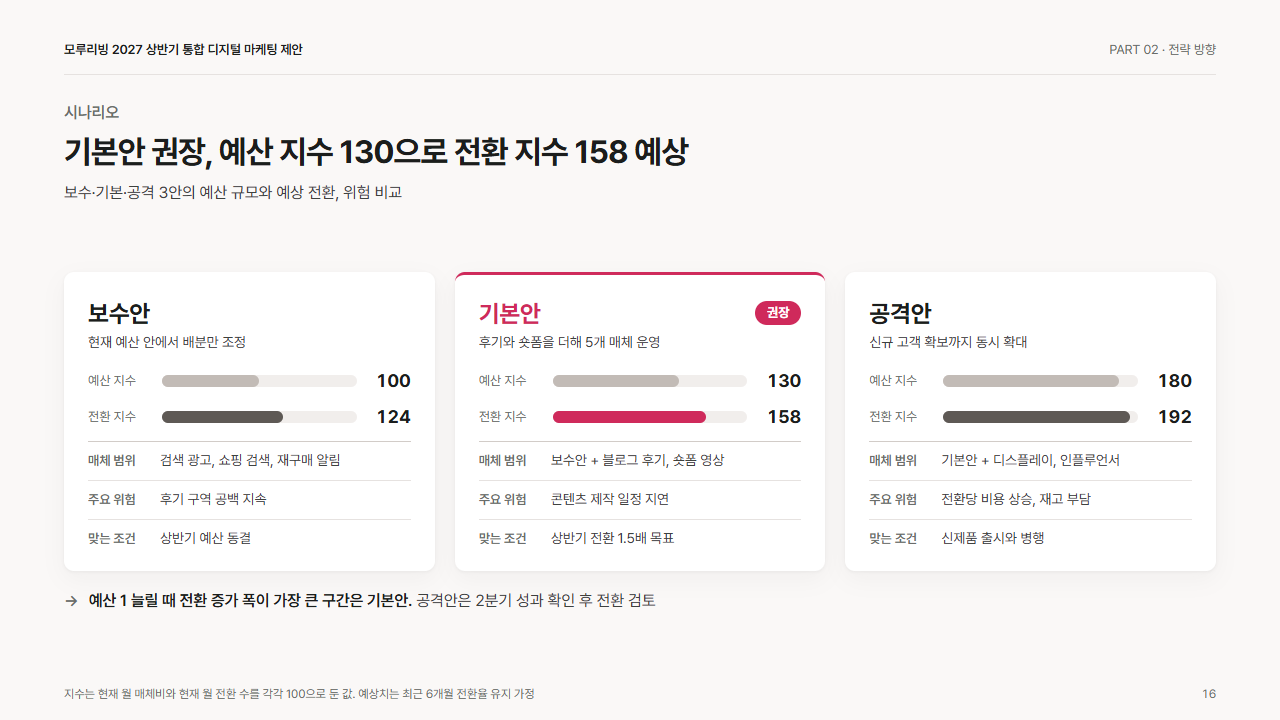This screenshot has width=1280, height=720.
Task: Click the 보수안 예산 지수 bar
Action: pyautogui.click(x=259, y=381)
